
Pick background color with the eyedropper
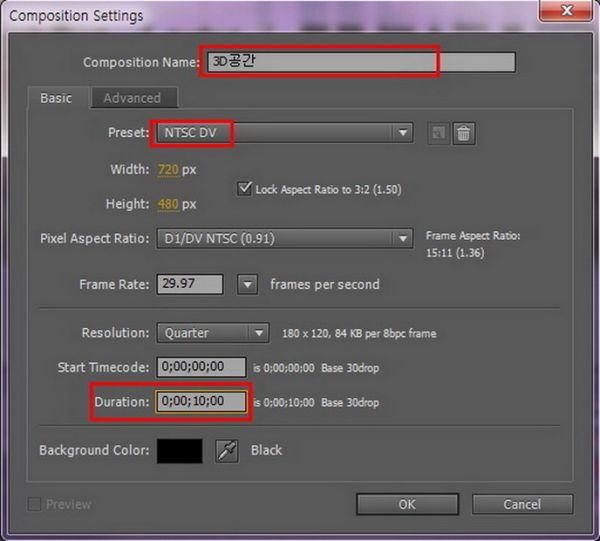pyautogui.click(x=227, y=451)
